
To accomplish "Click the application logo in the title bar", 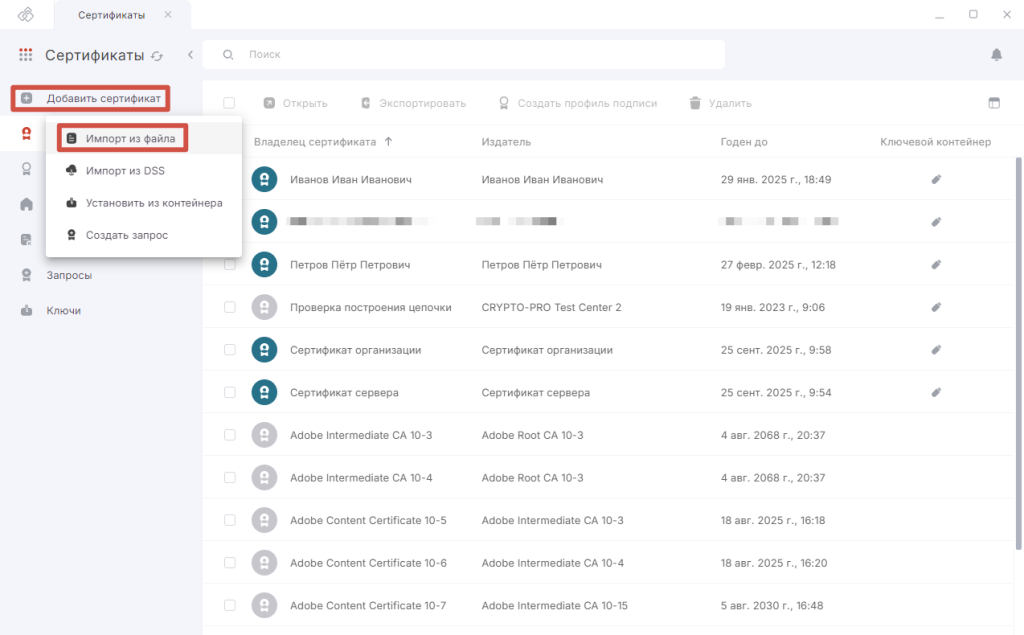I will 25,14.
